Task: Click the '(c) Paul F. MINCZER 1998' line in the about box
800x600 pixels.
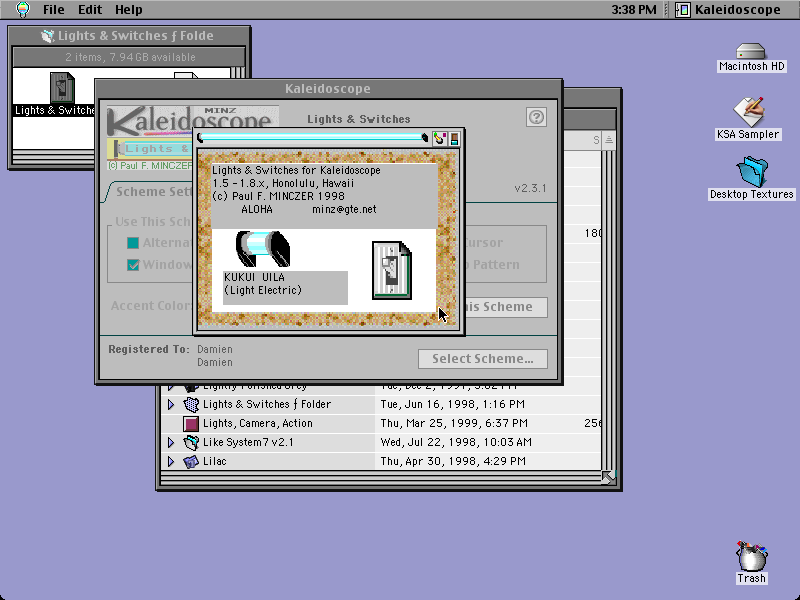Action: click(x=279, y=196)
